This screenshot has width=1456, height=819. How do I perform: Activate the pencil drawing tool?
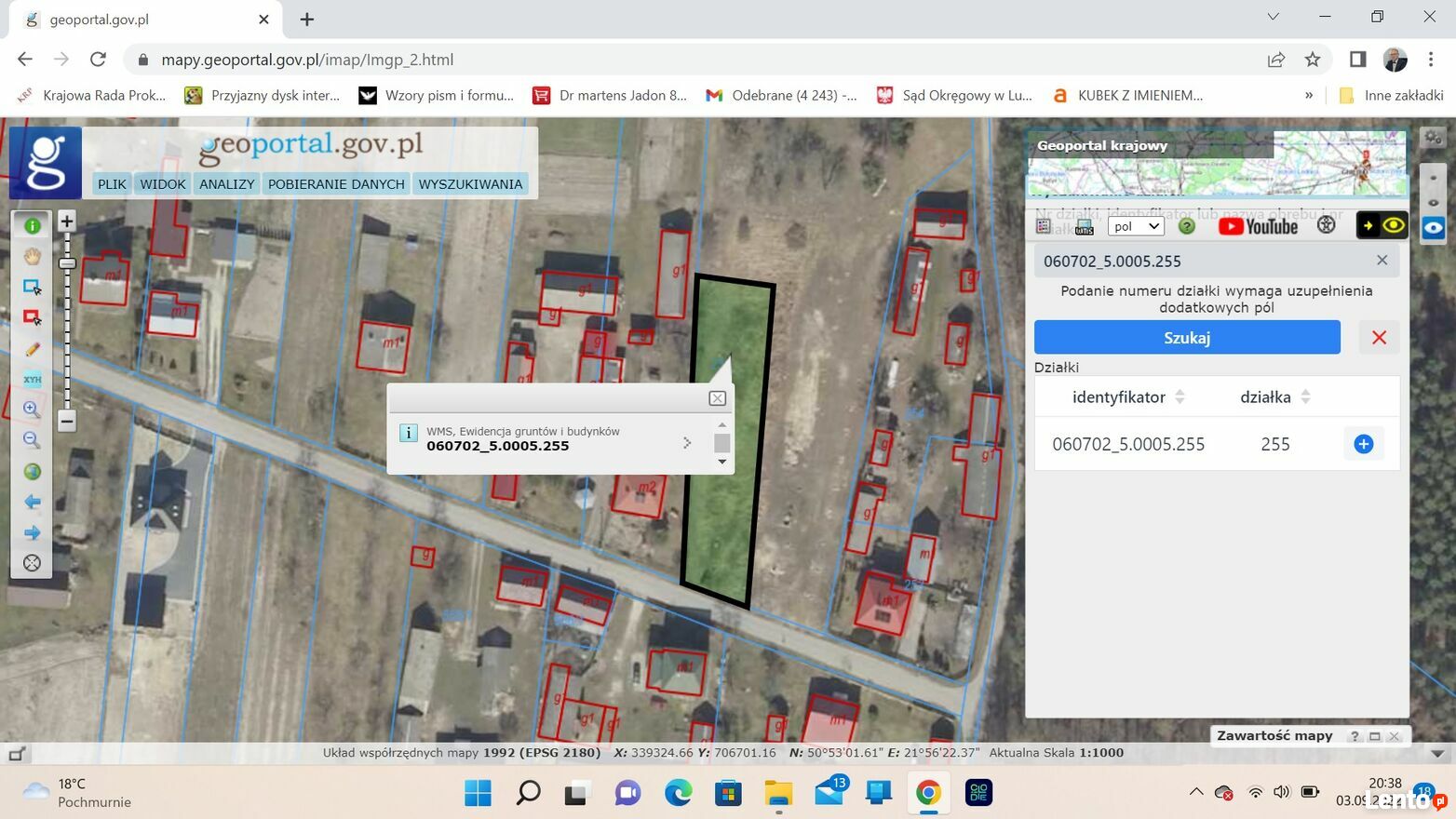[33, 349]
